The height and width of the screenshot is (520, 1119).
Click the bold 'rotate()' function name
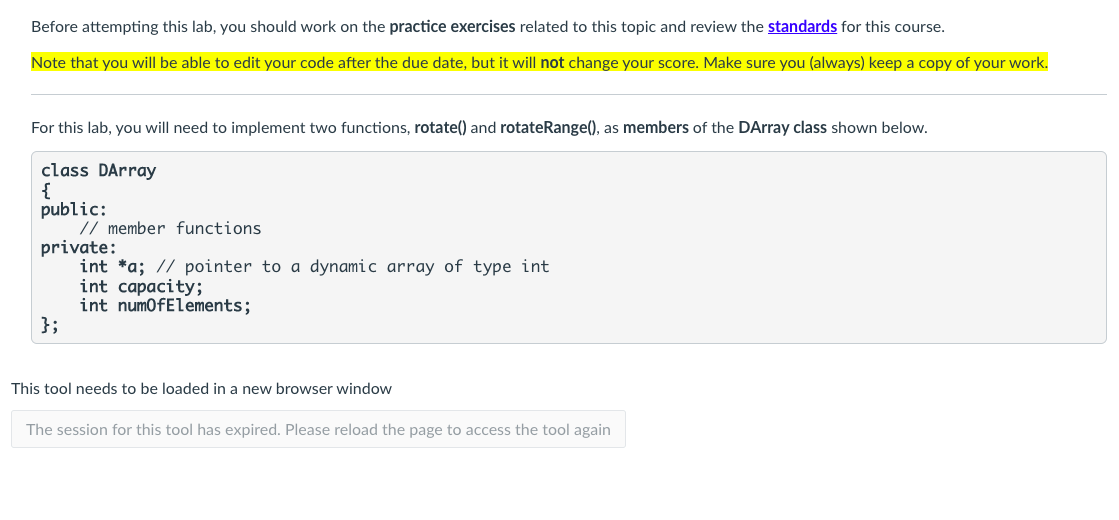[440, 128]
